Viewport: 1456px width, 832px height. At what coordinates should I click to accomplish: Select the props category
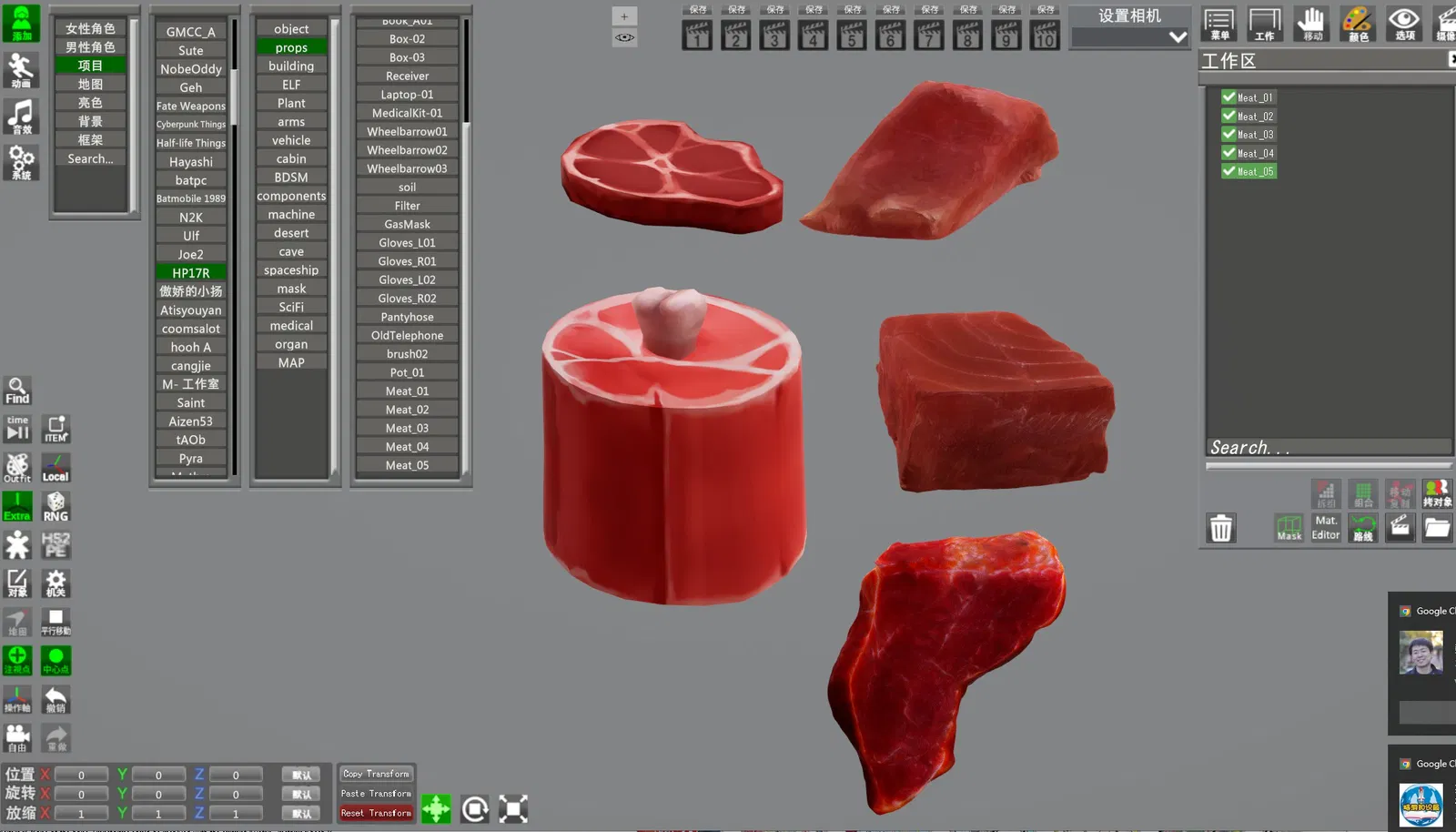(x=291, y=47)
